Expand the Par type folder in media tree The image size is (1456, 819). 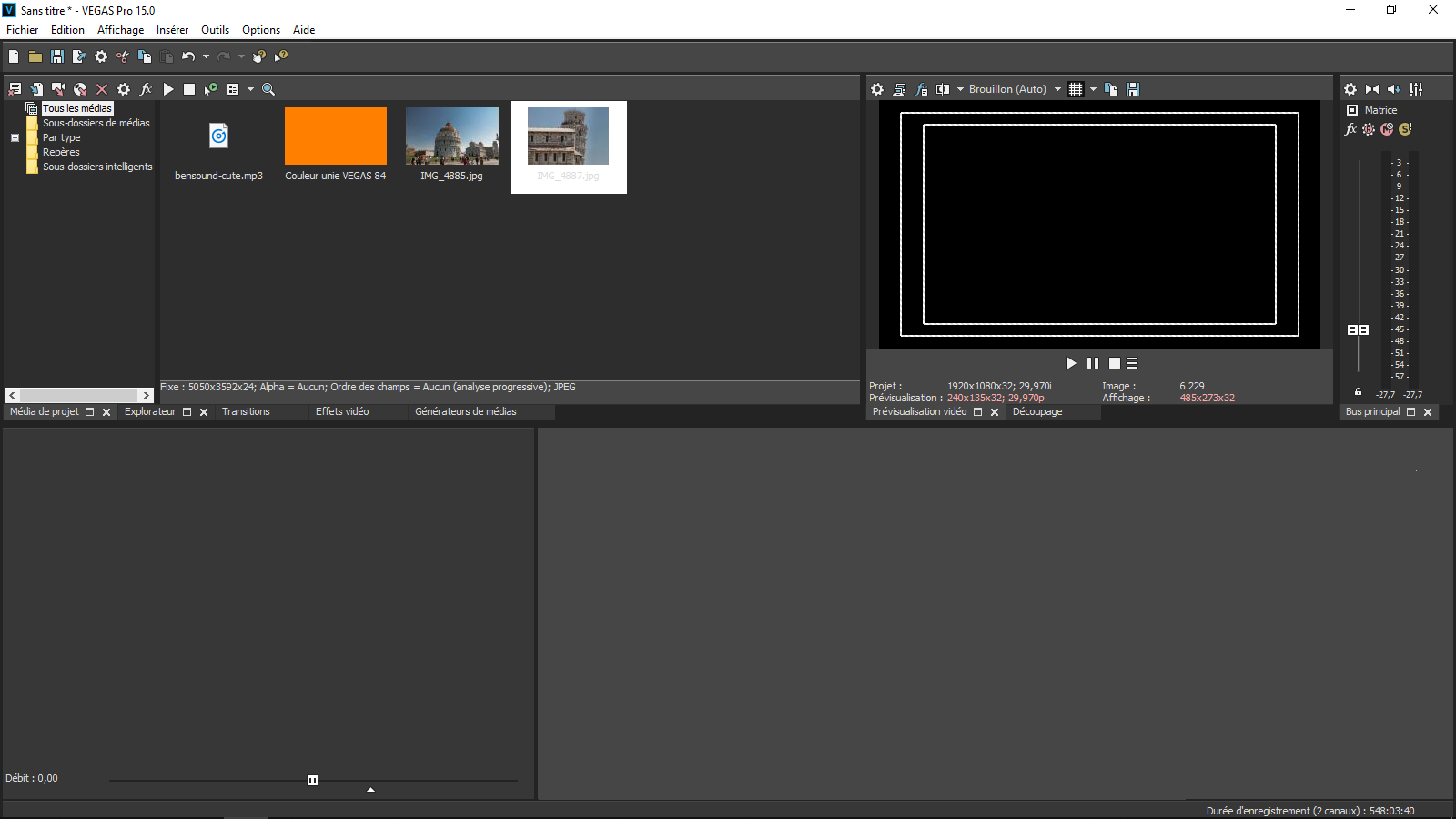[15, 138]
